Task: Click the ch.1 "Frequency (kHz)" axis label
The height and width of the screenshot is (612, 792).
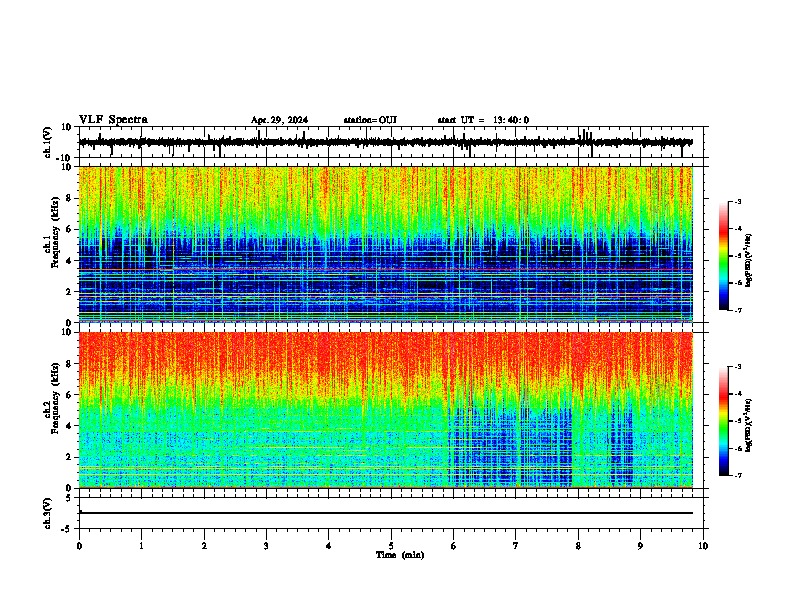Action: coord(54,232)
